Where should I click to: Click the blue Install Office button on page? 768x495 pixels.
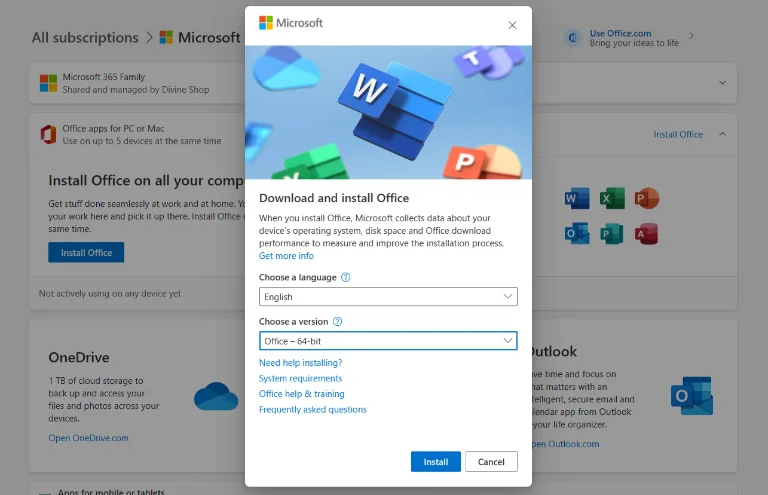click(86, 253)
